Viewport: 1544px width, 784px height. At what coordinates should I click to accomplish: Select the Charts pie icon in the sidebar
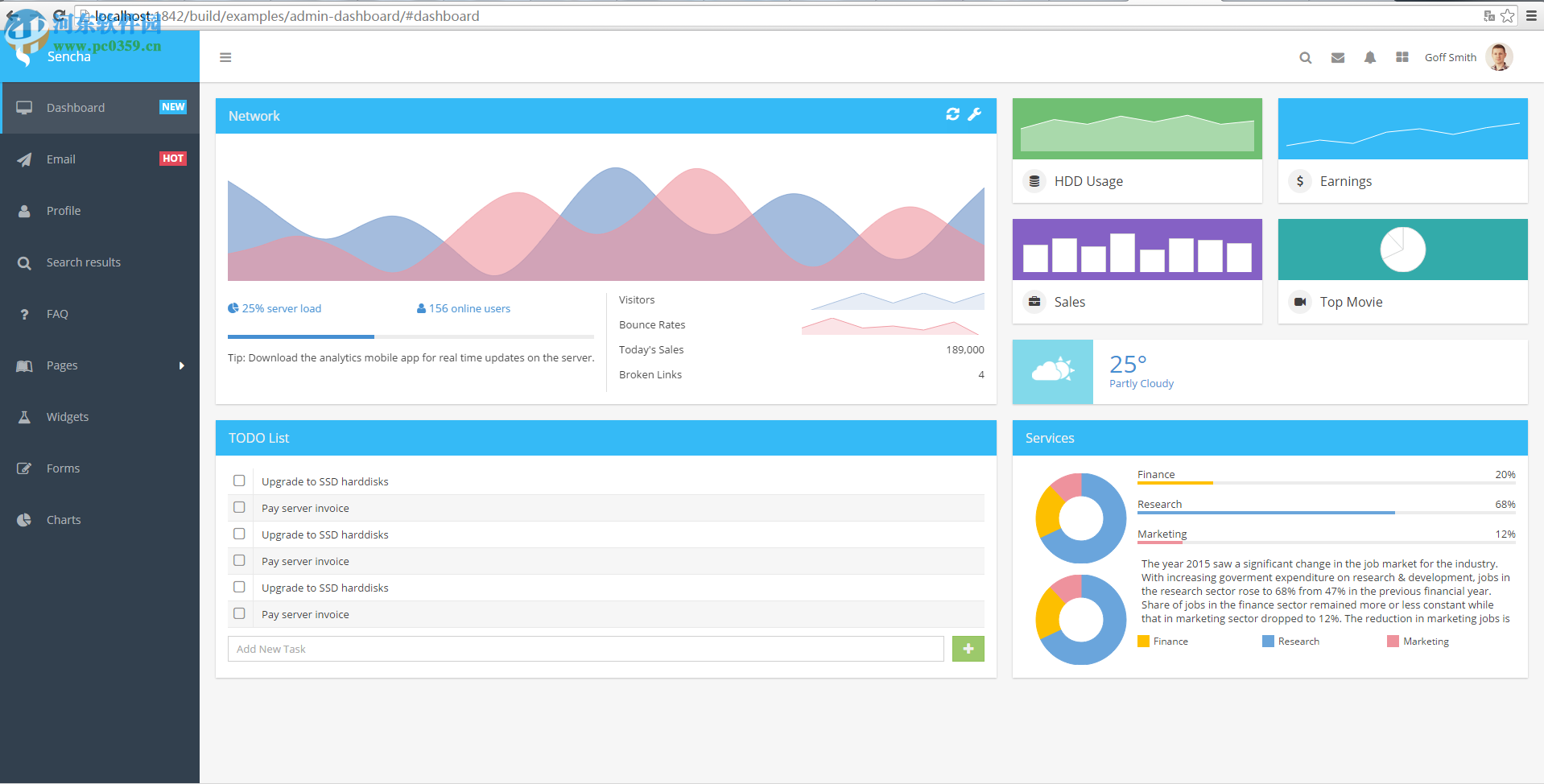click(x=24, y=519)
